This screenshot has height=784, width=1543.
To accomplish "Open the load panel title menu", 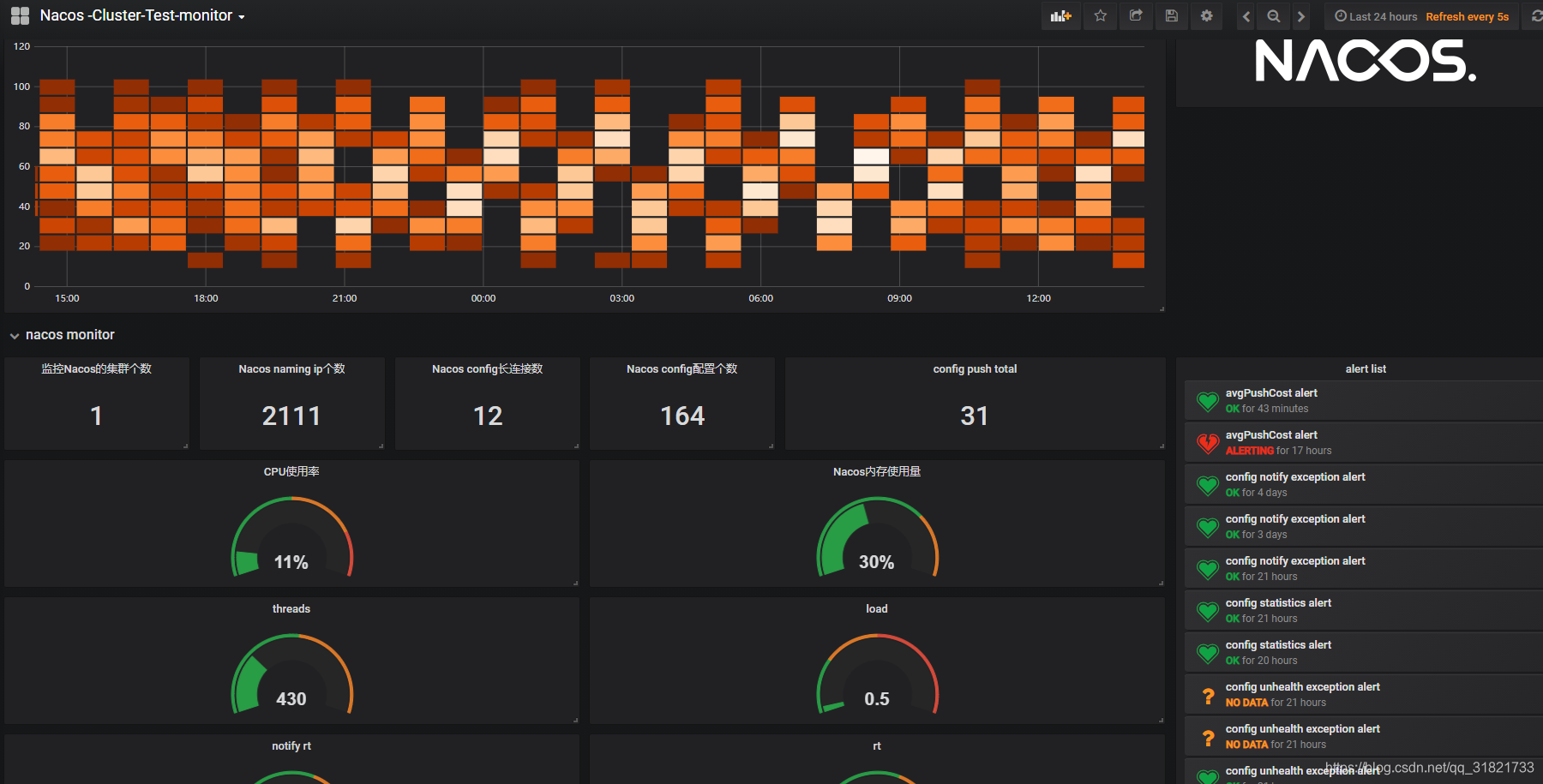I will pos(877,608).
